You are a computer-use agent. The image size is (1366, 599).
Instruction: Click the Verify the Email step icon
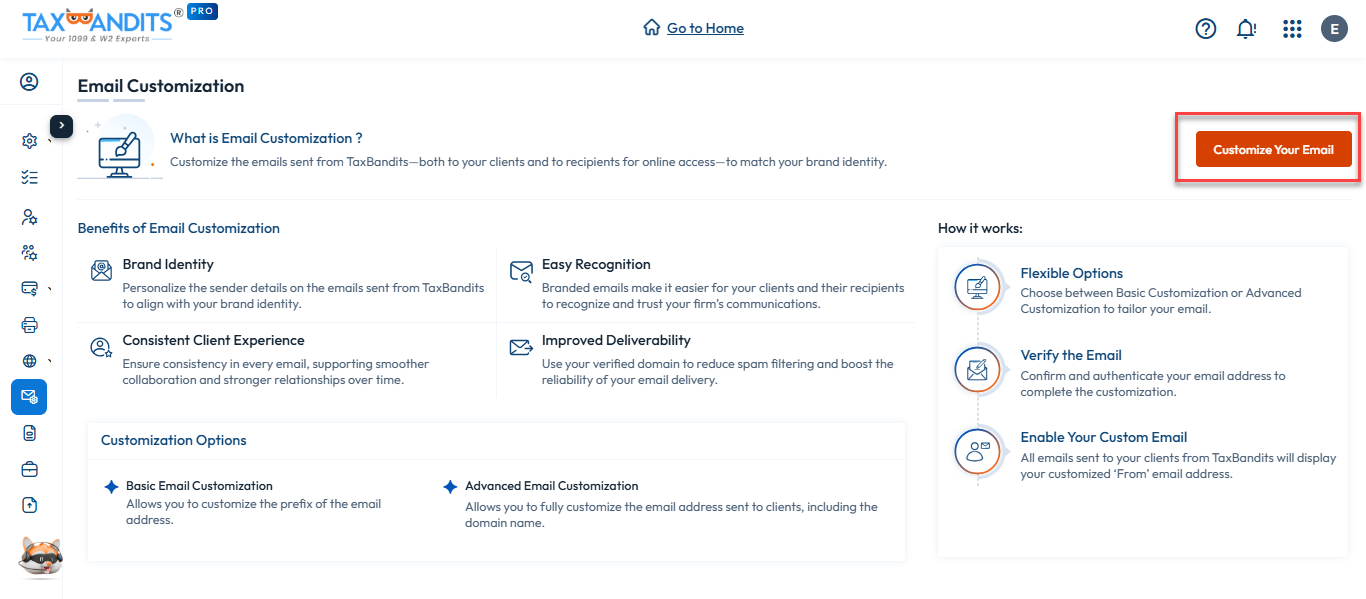point(978,369)
